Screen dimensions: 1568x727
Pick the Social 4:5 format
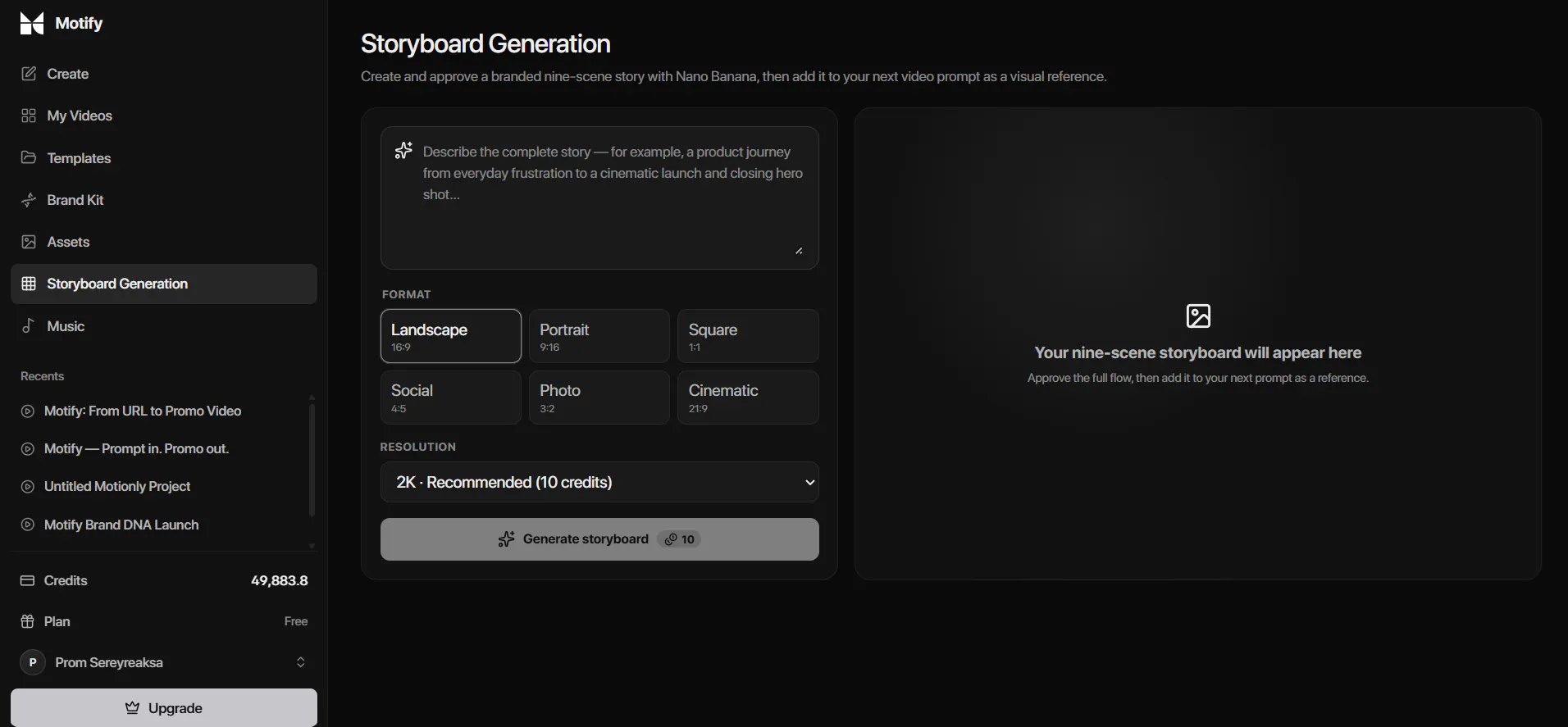pos(451,398)
